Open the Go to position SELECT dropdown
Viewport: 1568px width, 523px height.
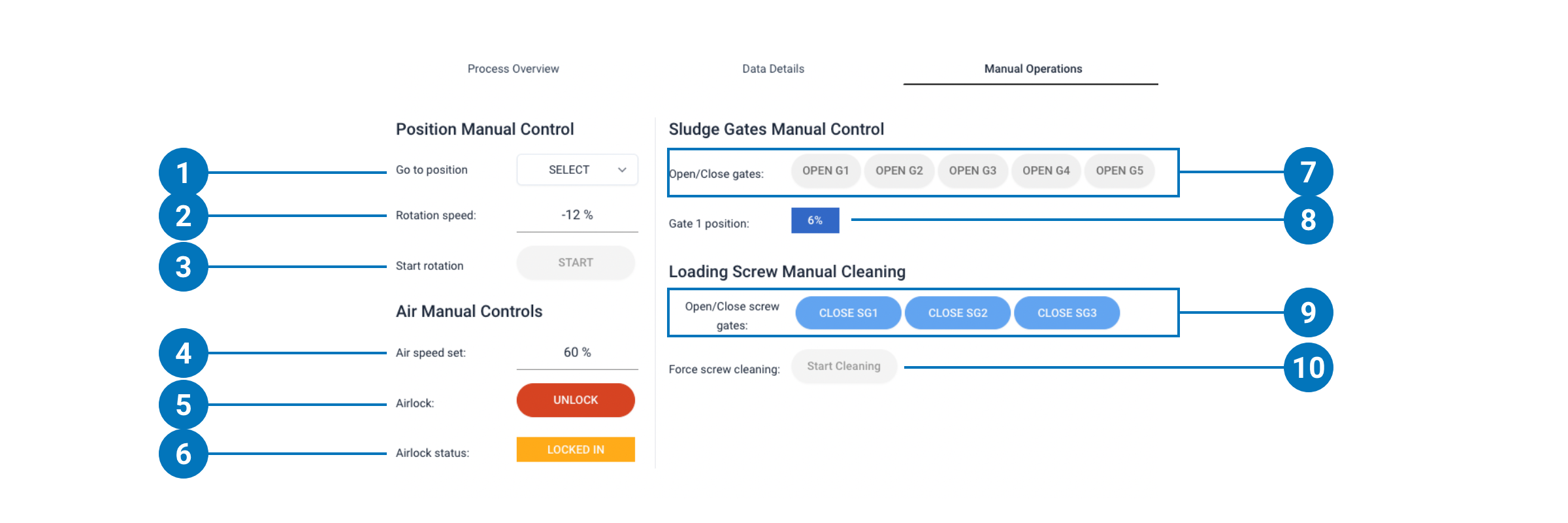point(577,170)
